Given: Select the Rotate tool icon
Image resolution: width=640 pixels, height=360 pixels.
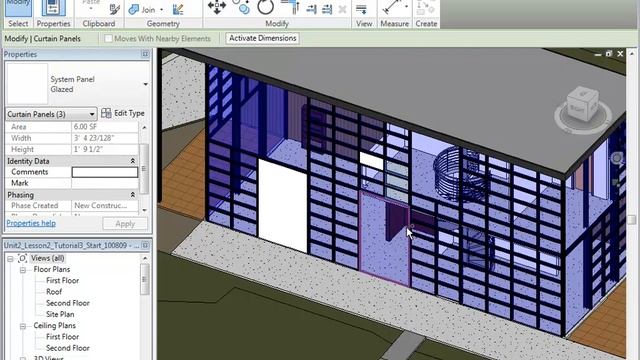Looking at the screenshot, I should coord(265,7).
